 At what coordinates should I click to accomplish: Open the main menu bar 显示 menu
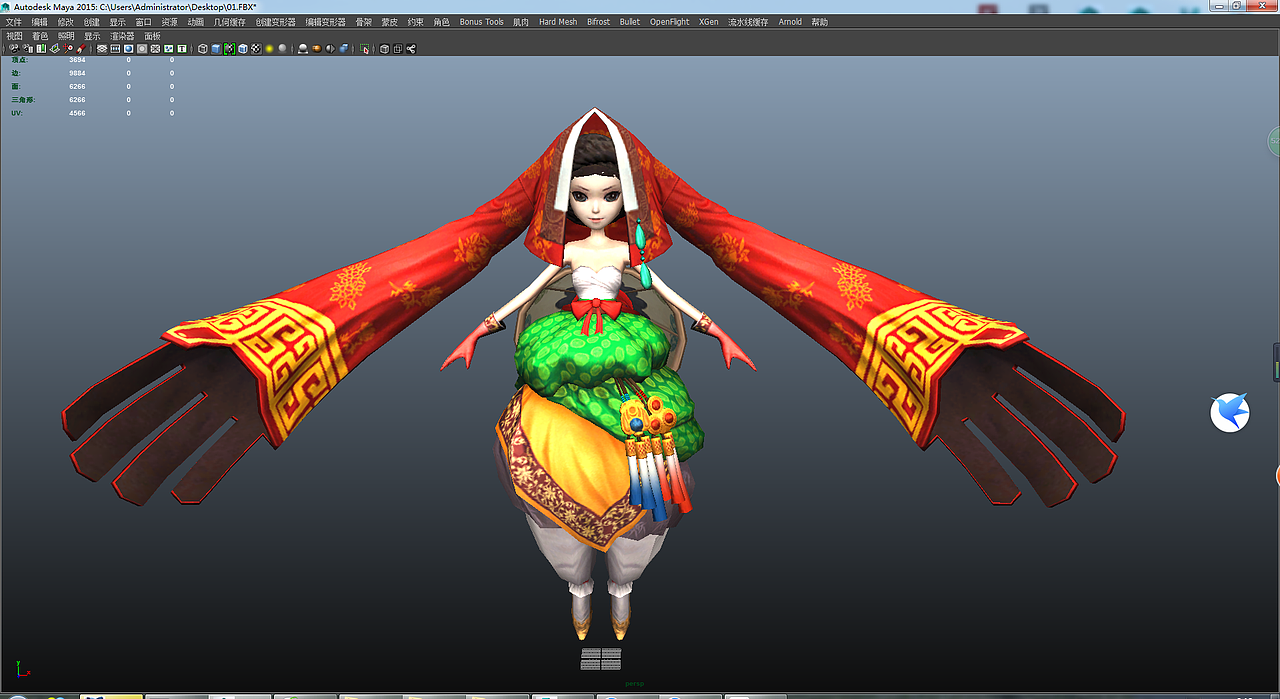click(x=118, y=22)
